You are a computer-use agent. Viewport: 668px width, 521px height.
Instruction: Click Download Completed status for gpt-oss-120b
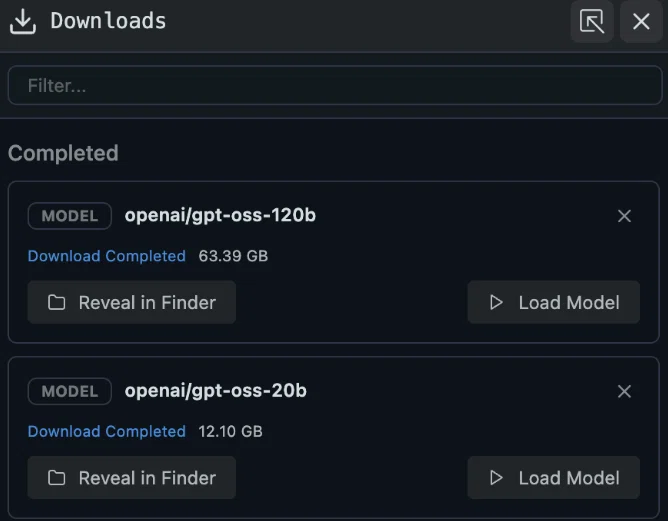pyautogui.click(x=107, y=256)
